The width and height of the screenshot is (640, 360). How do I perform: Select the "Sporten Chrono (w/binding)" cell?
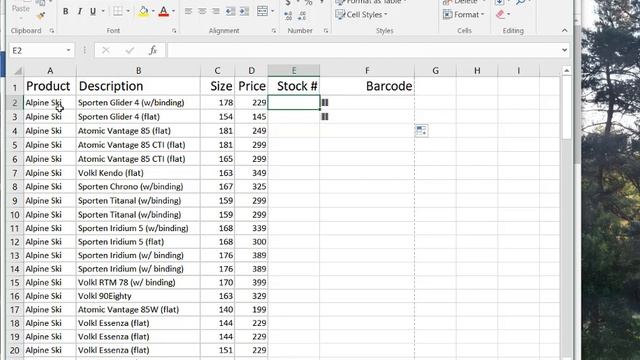point(138,187)
